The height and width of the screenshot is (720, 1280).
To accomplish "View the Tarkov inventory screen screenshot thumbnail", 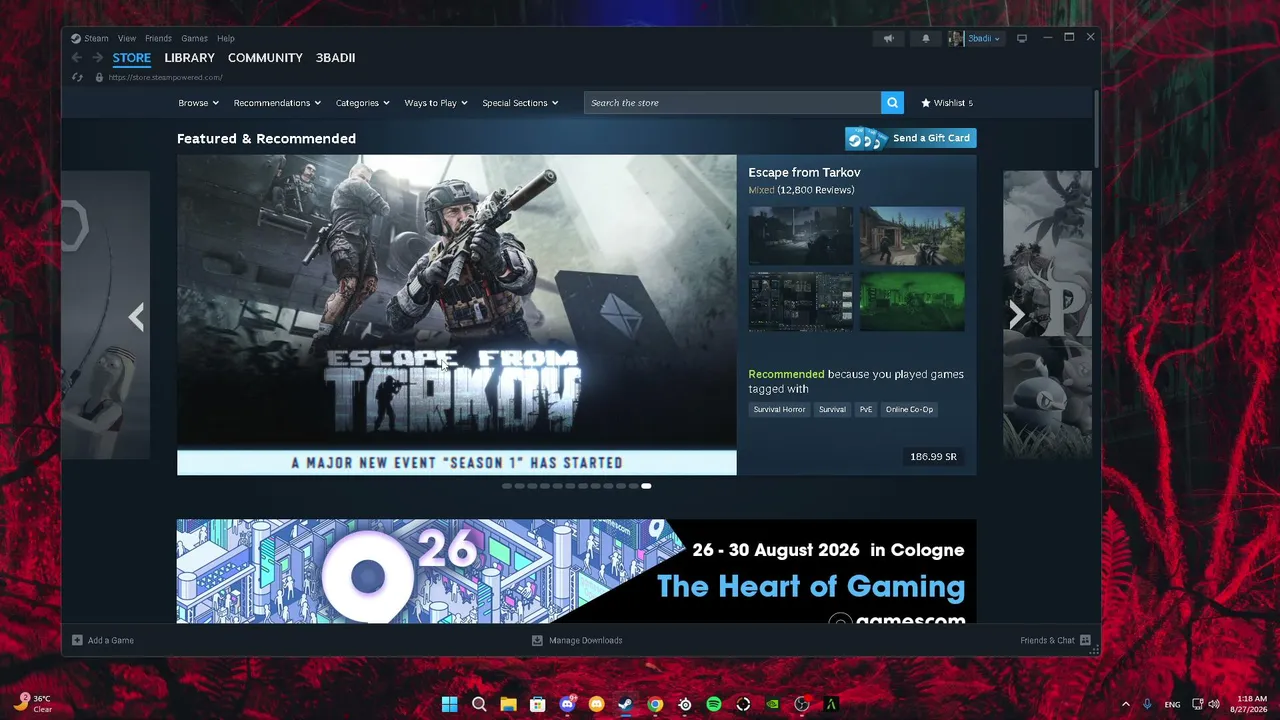I will coord(801,301).
